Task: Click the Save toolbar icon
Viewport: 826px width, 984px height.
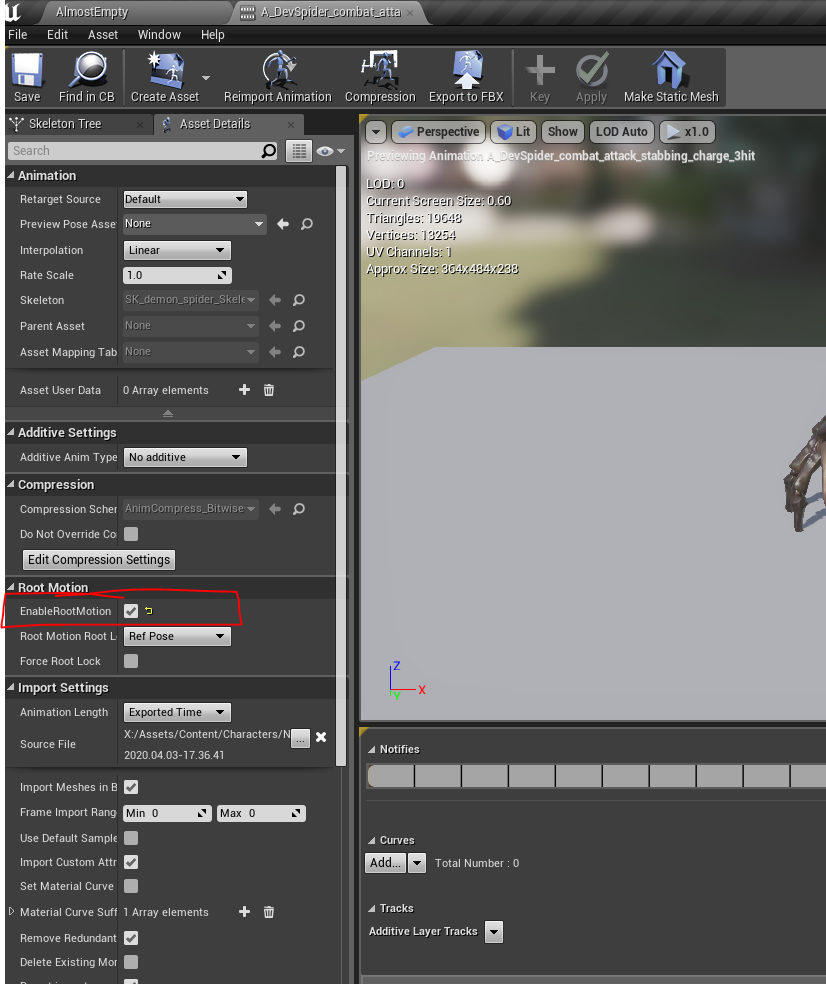Action: (x=27, y=72)
